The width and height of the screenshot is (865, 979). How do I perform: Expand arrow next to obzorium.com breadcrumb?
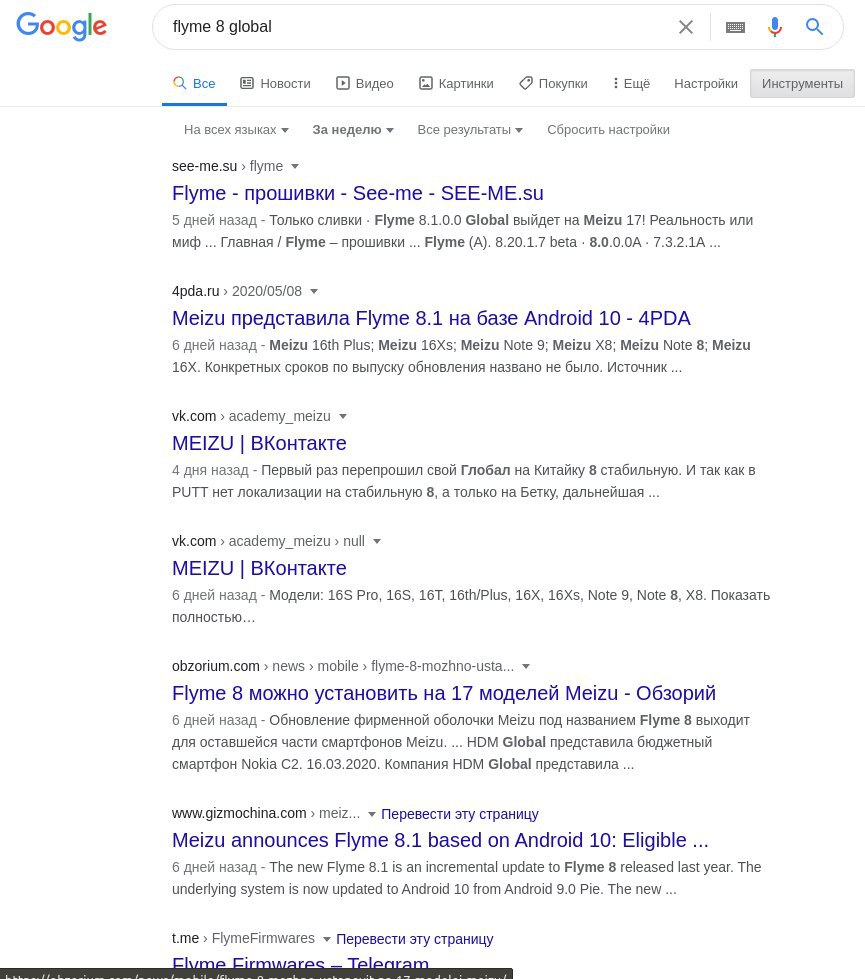tap(526, 666)
